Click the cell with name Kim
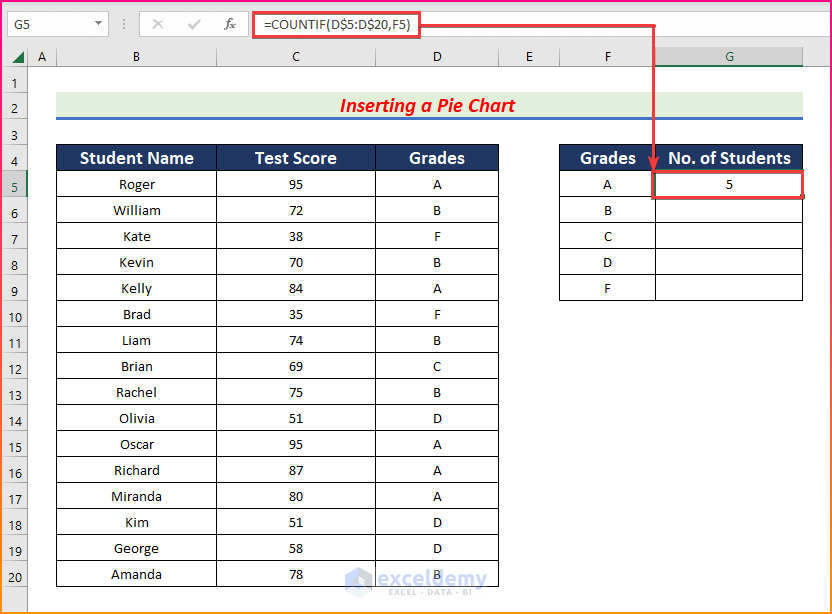 [x=136, y=522]
